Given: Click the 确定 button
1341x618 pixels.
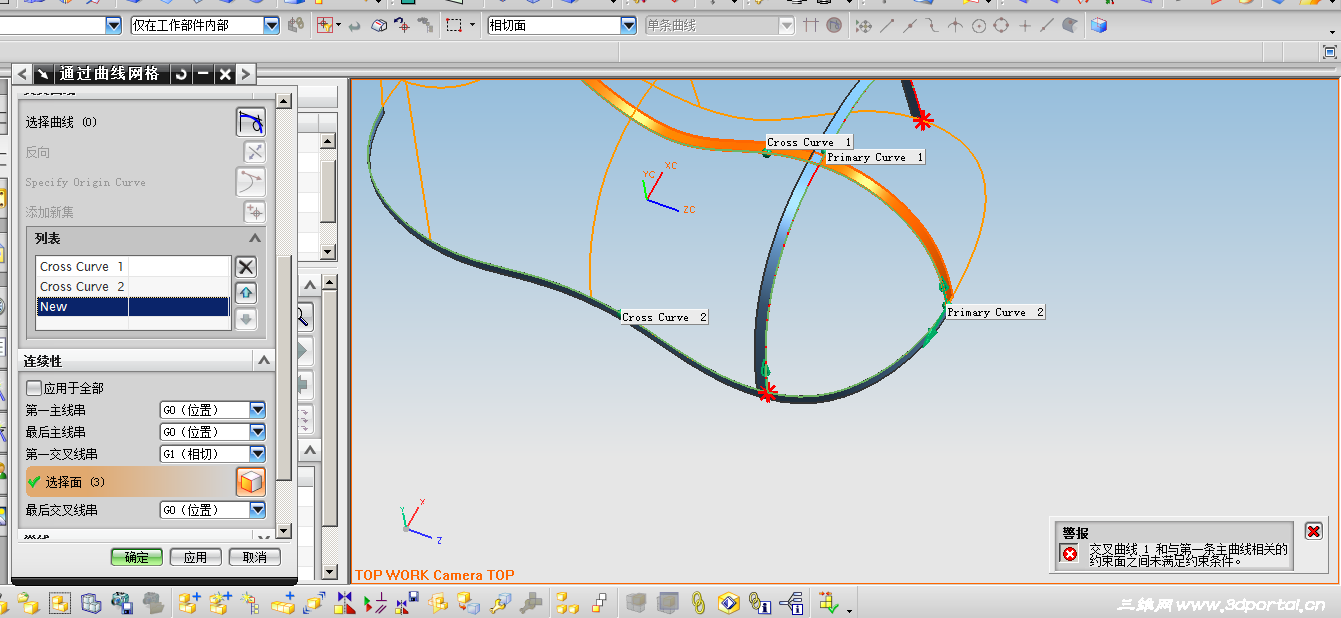Looking at the screenshot, I should 137,557.
